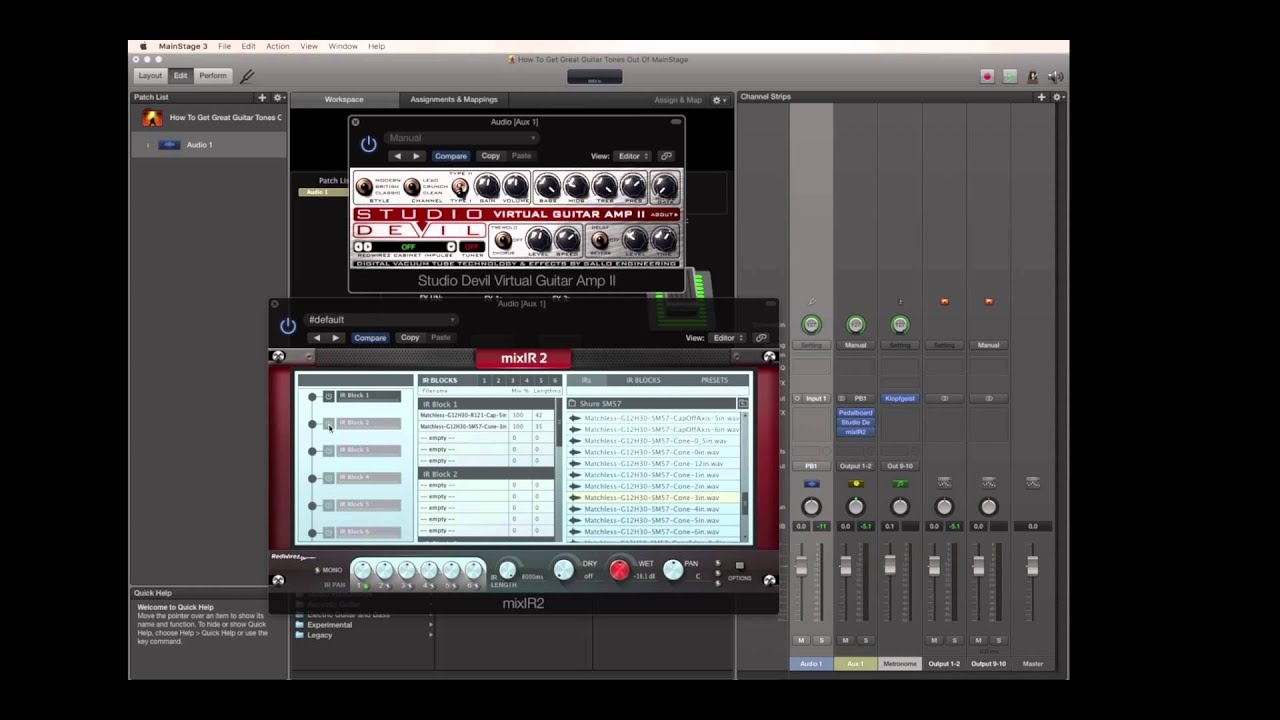The image size is (1280, 720).
Task: Flip the Studio Devil TYPE I/II switch
Action: tap(459, 187)
